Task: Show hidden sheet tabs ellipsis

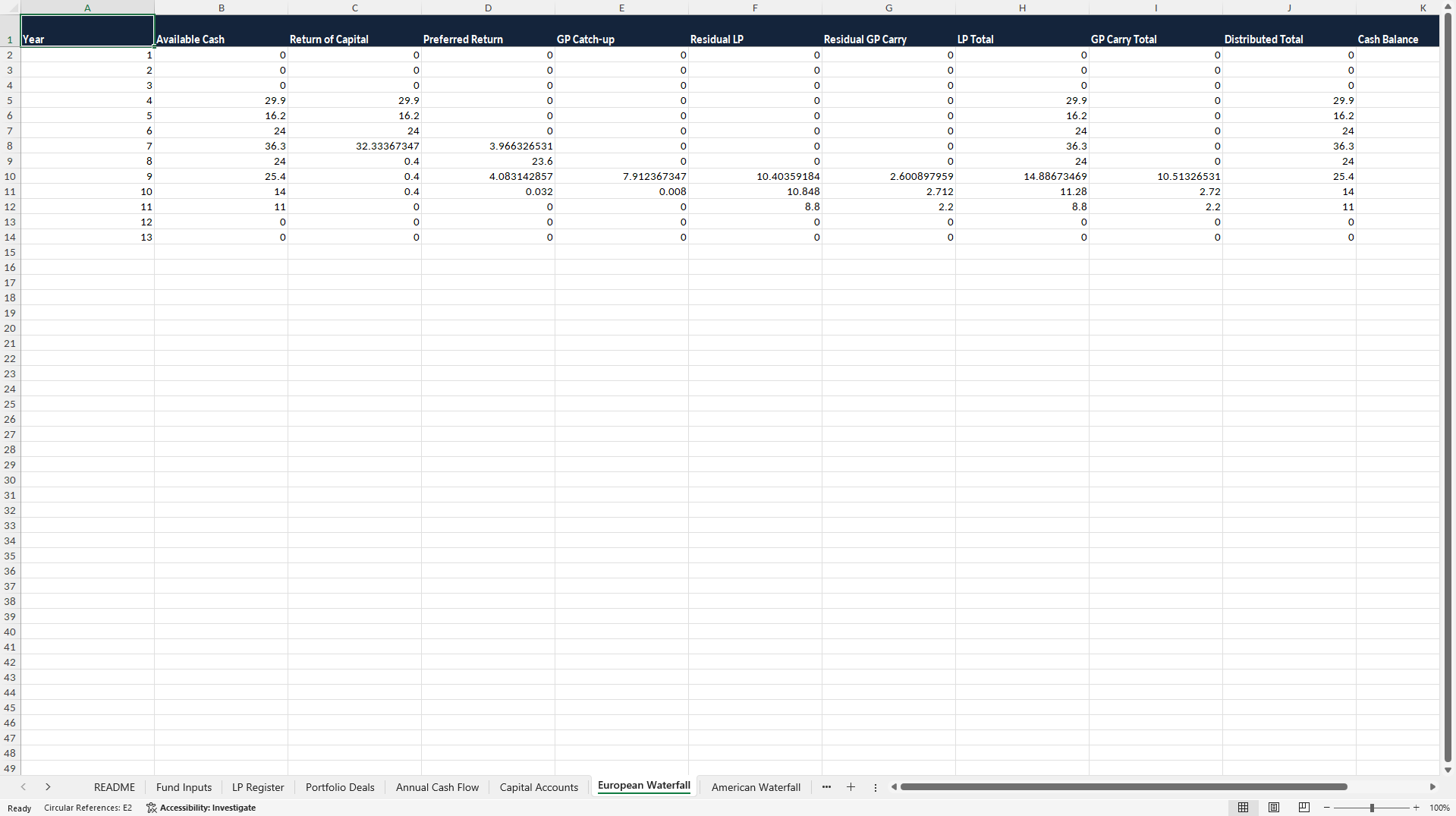Action: tap(826, 787)
